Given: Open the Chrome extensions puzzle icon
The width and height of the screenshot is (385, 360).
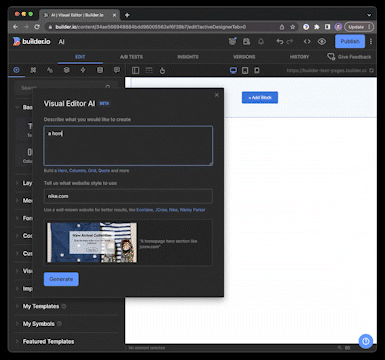Looking at the screenshot, I should click(317, 27).
